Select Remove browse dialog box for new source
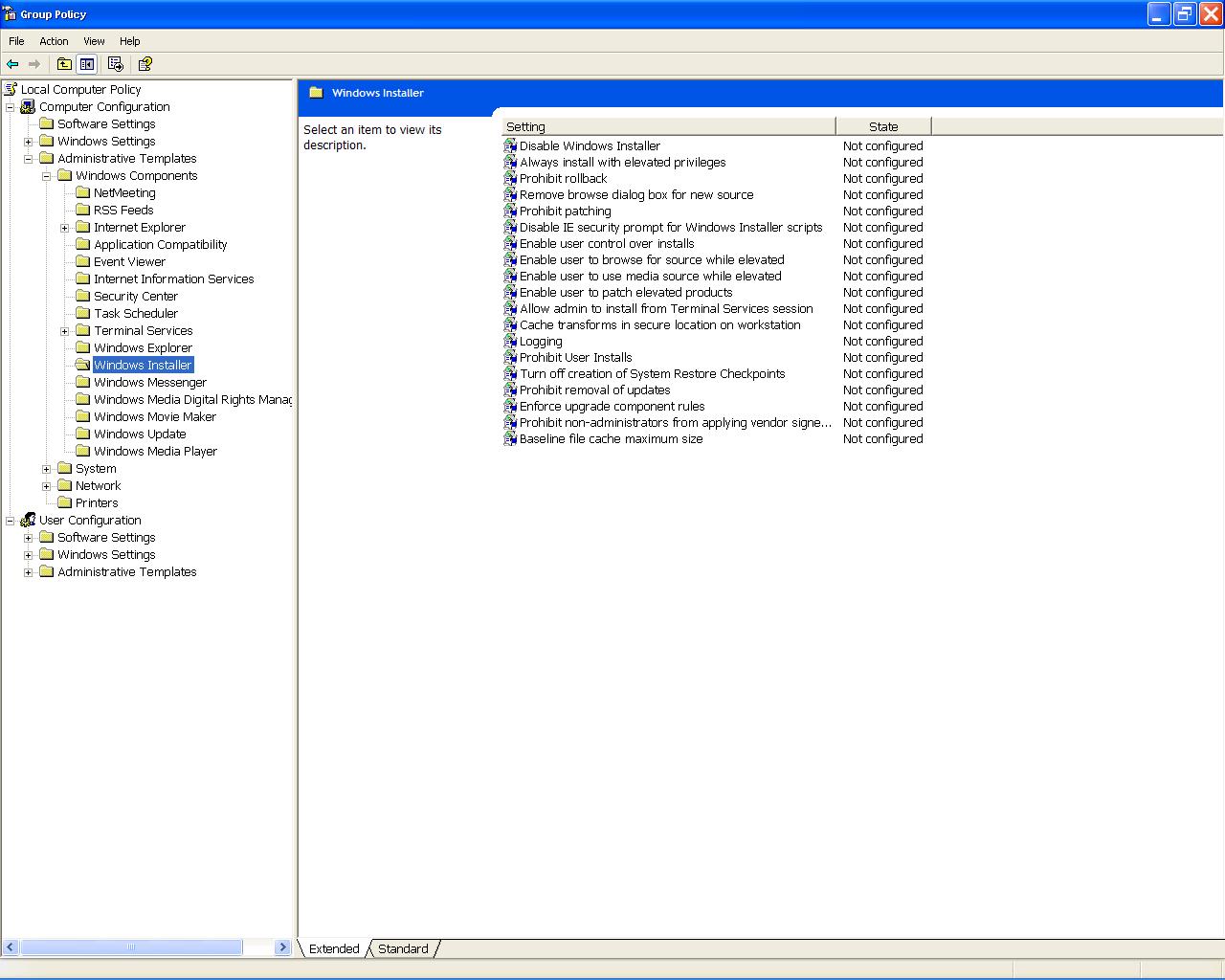Image resolution: width=1225 pixels, height=980 pixels. pos(636,194)
